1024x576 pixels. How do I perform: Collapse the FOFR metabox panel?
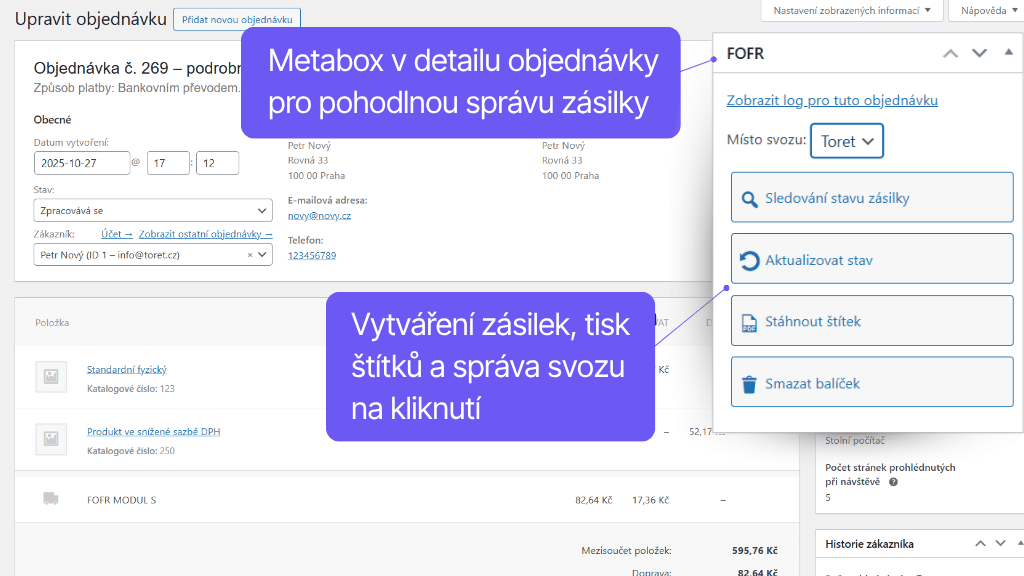[x=1008, y=53]
